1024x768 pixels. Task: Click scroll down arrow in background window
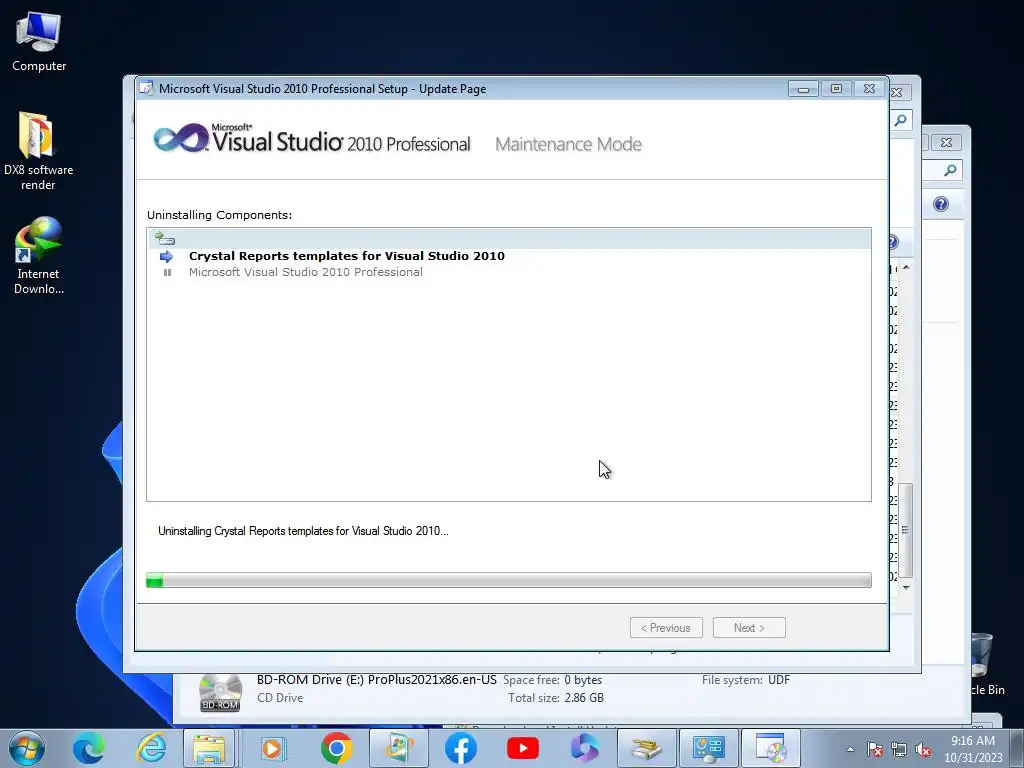pos(906,588)
